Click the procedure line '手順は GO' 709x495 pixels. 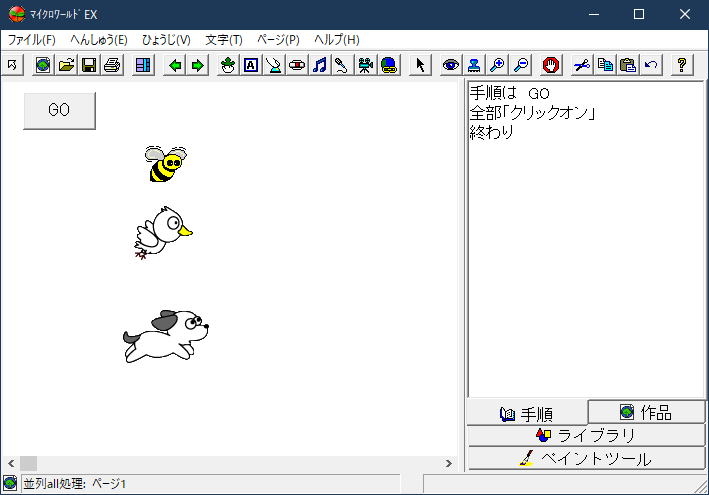tap(510, 94)
